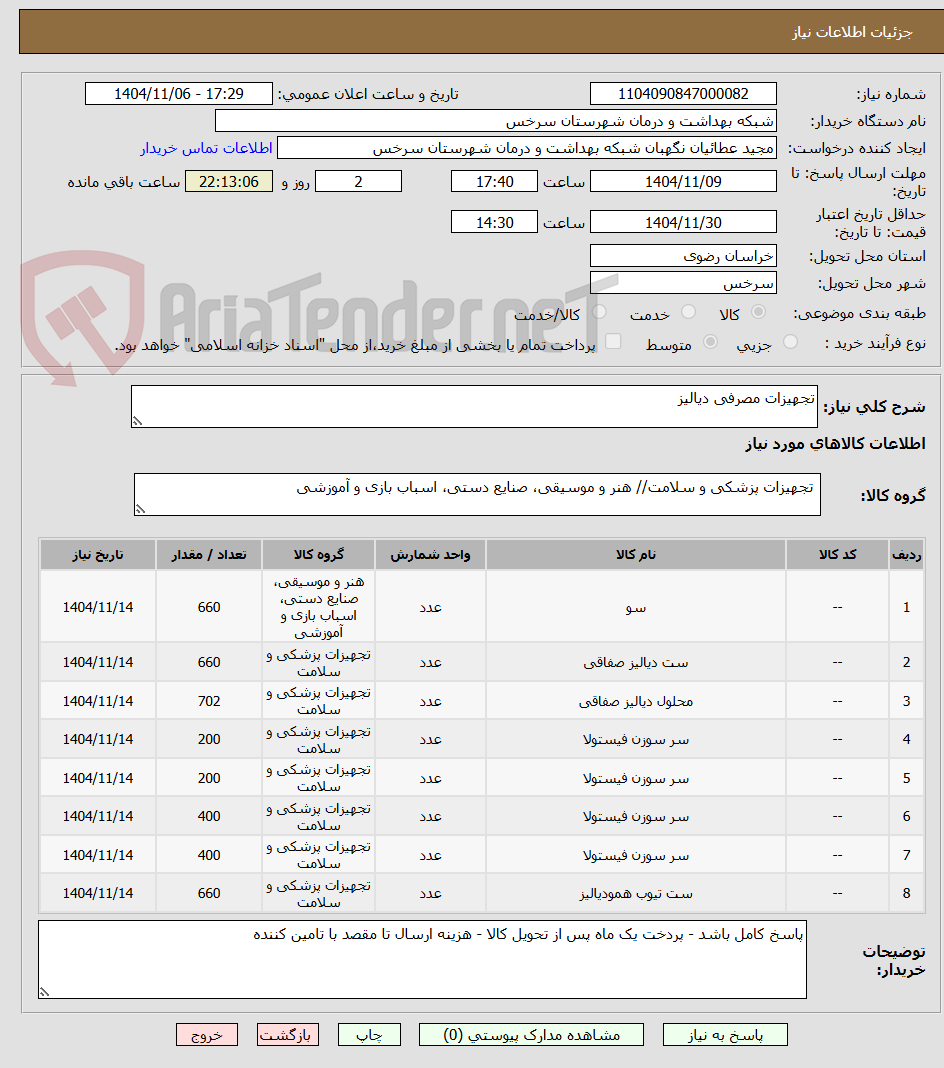Click the پاسخ به نیاز button
This screenshot has height=1068, width=944.
pyautogui.click(x=725, y=1035)
